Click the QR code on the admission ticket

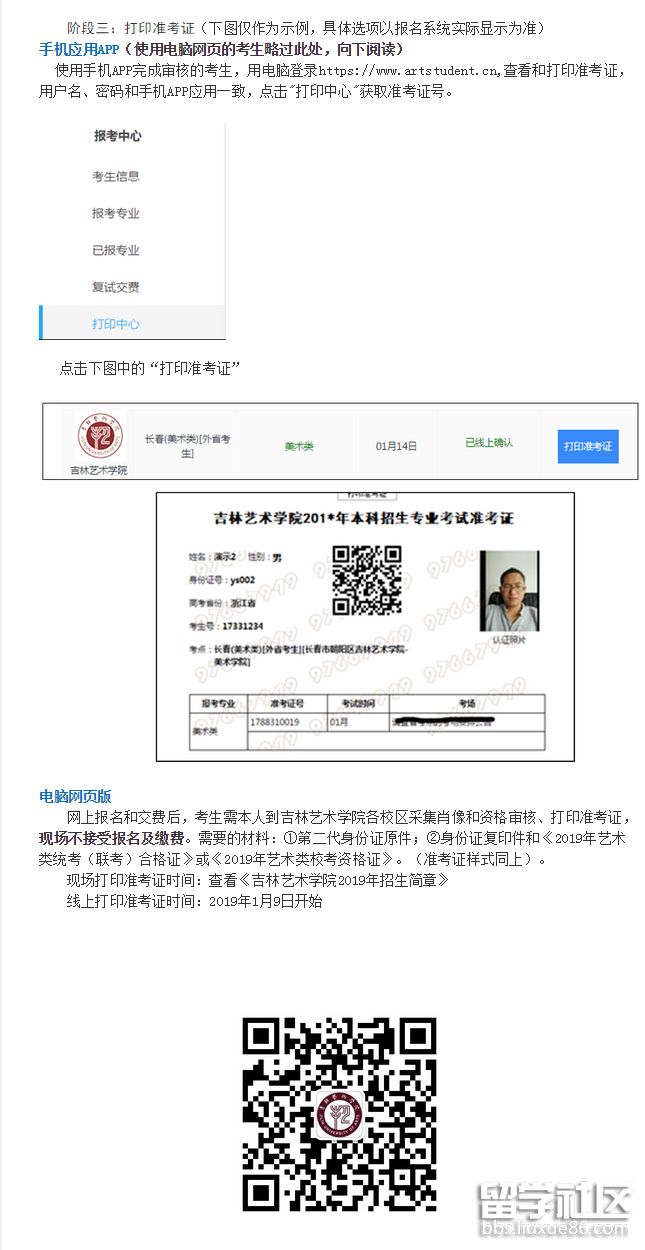pos(366,580)
